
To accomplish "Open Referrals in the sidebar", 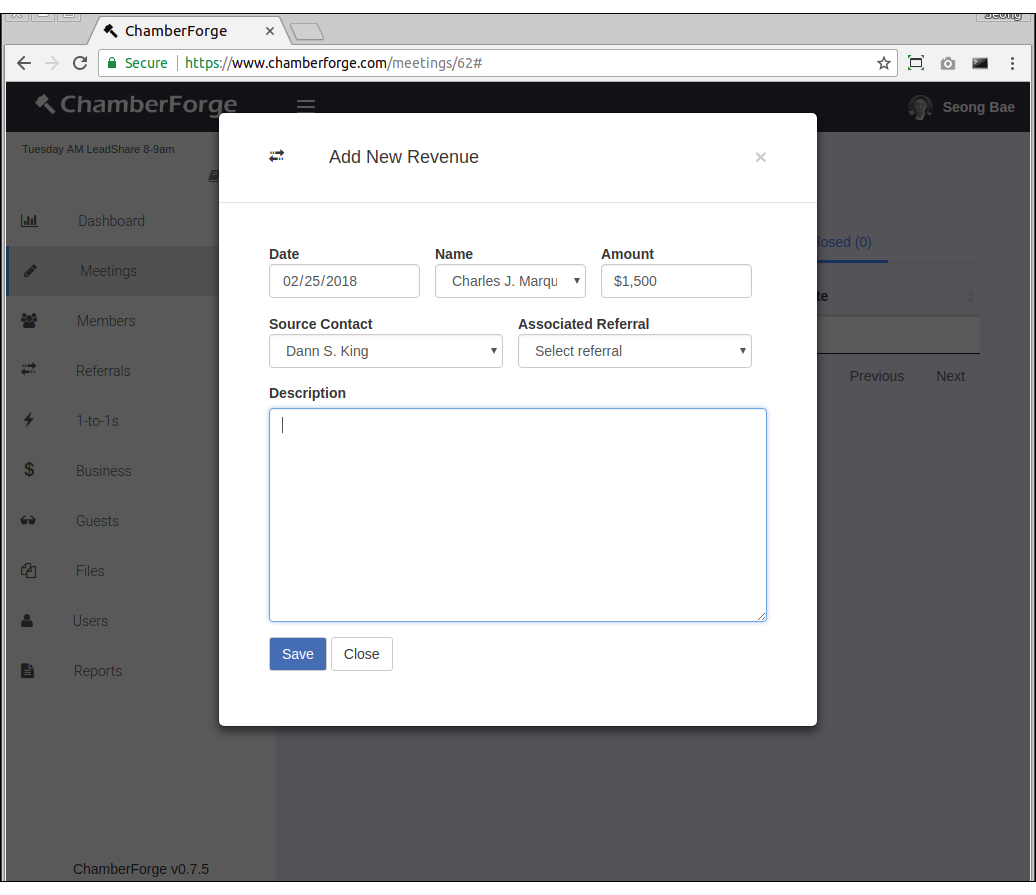I will coord(103,371).
